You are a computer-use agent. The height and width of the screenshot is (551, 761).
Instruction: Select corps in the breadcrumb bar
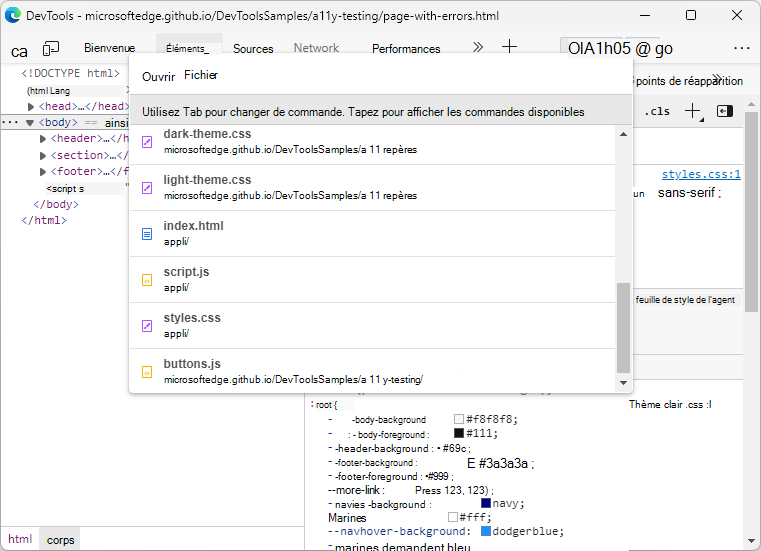pyautogui.click(x=60, y=540)
